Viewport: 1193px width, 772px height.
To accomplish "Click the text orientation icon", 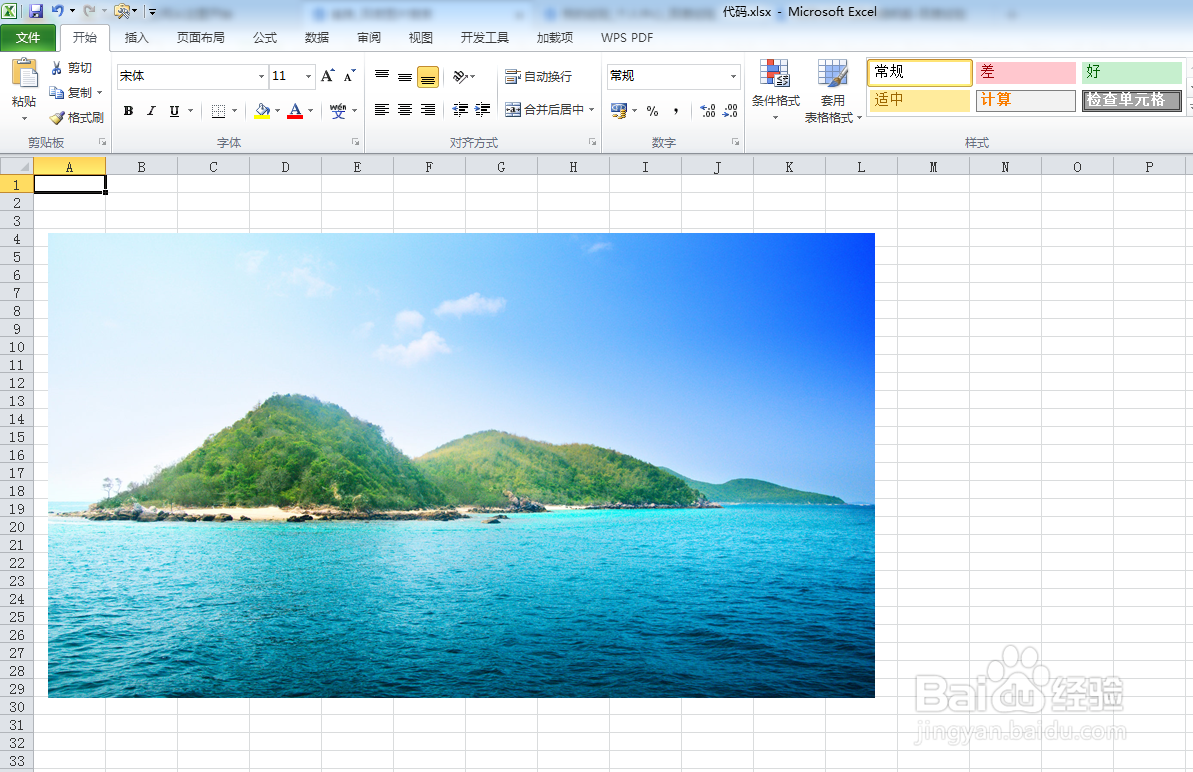I will pyautogui.click(x=460, y=76).
